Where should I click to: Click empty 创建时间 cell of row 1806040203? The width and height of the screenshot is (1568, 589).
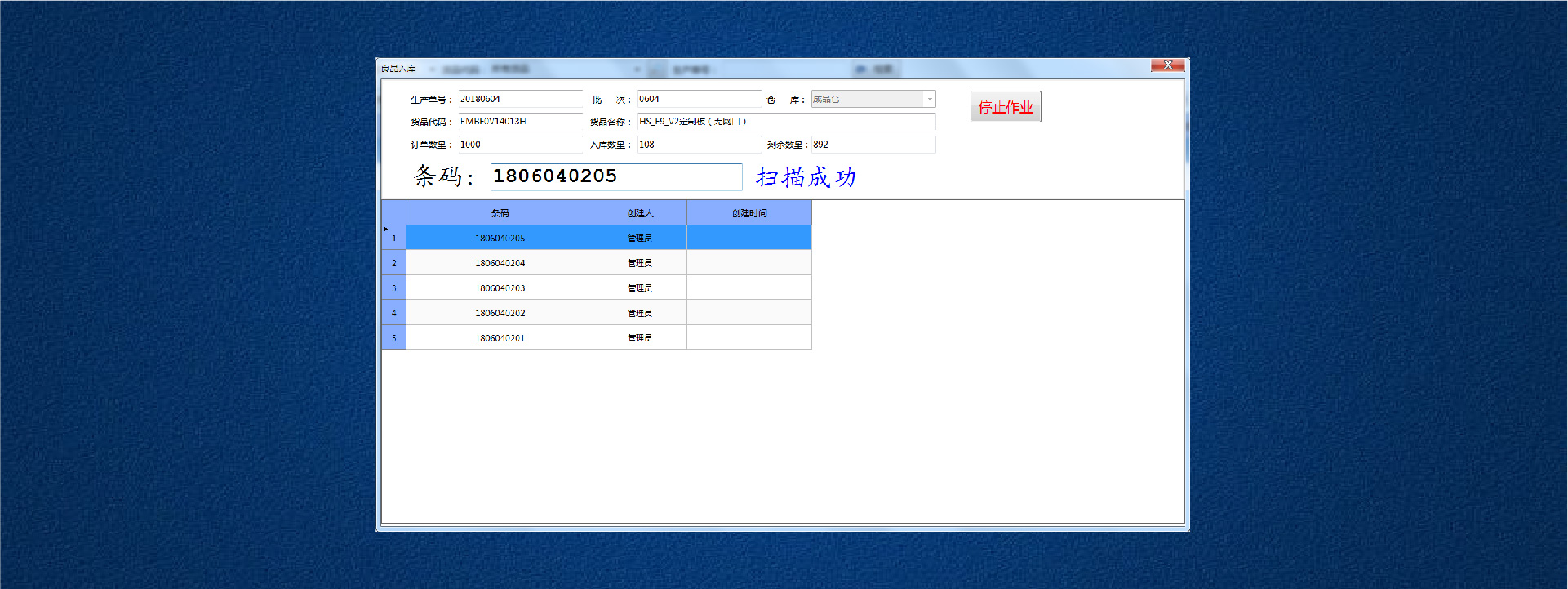(749, 288)
